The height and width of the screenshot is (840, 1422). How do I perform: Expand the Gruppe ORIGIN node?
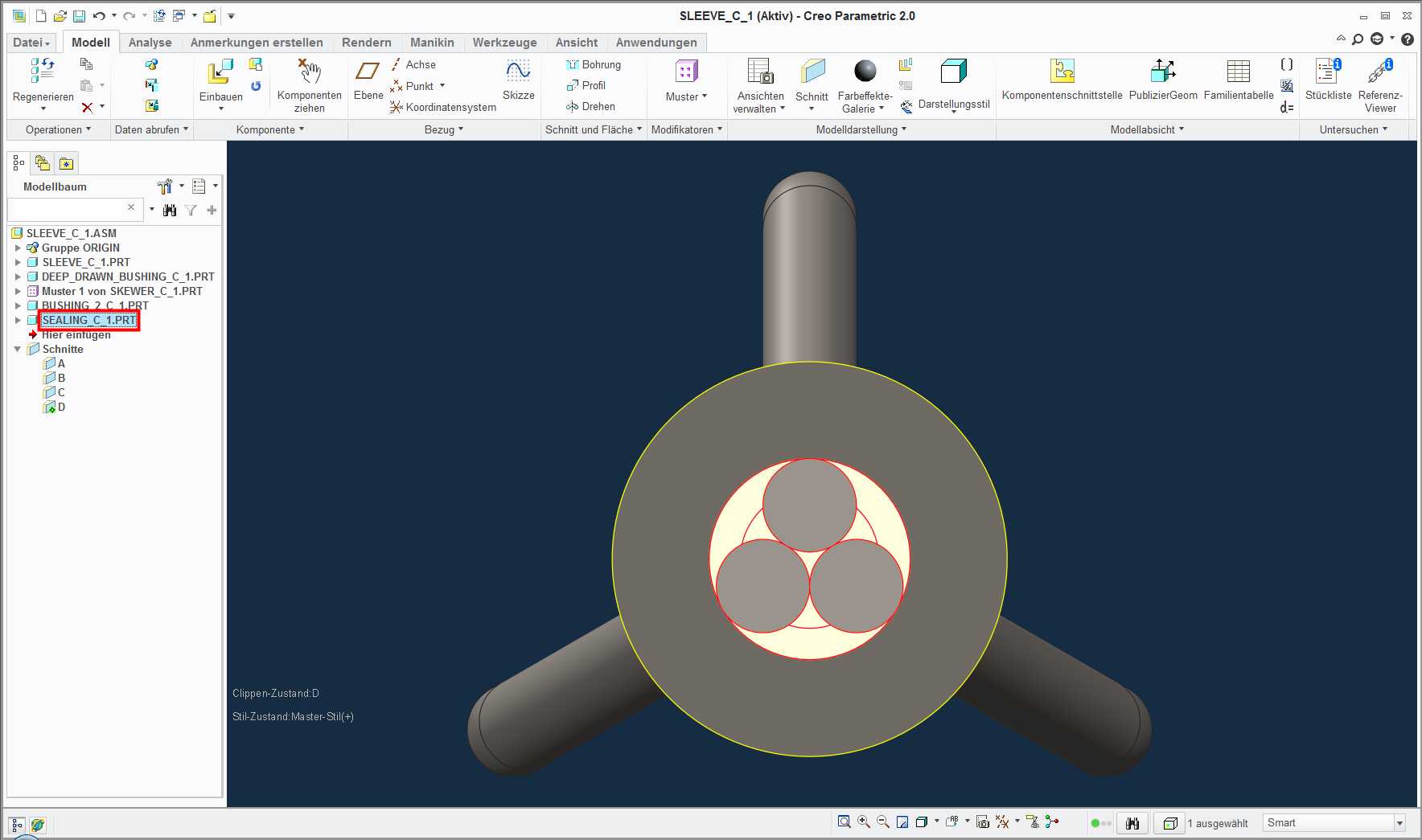click(18, 248)
